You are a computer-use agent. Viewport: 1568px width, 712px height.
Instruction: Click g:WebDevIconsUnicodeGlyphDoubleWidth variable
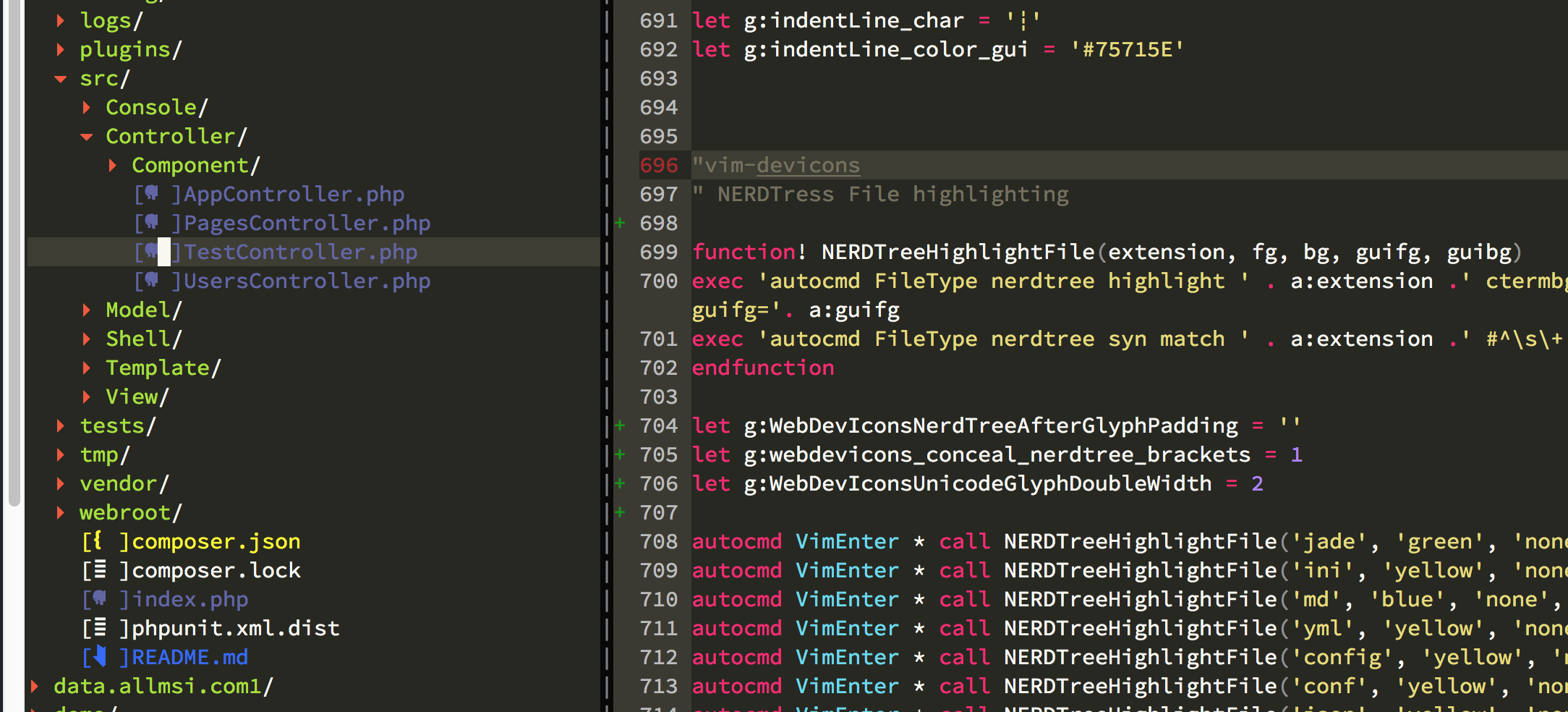pyautogui.click(x=978, y=483)
